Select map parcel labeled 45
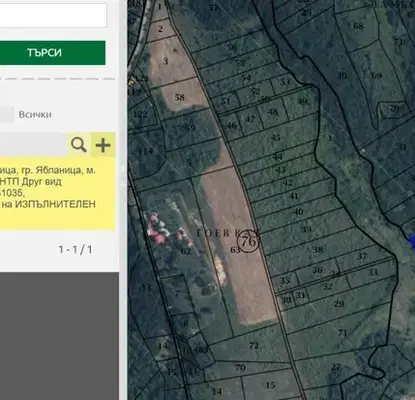 tap(276, 137)
